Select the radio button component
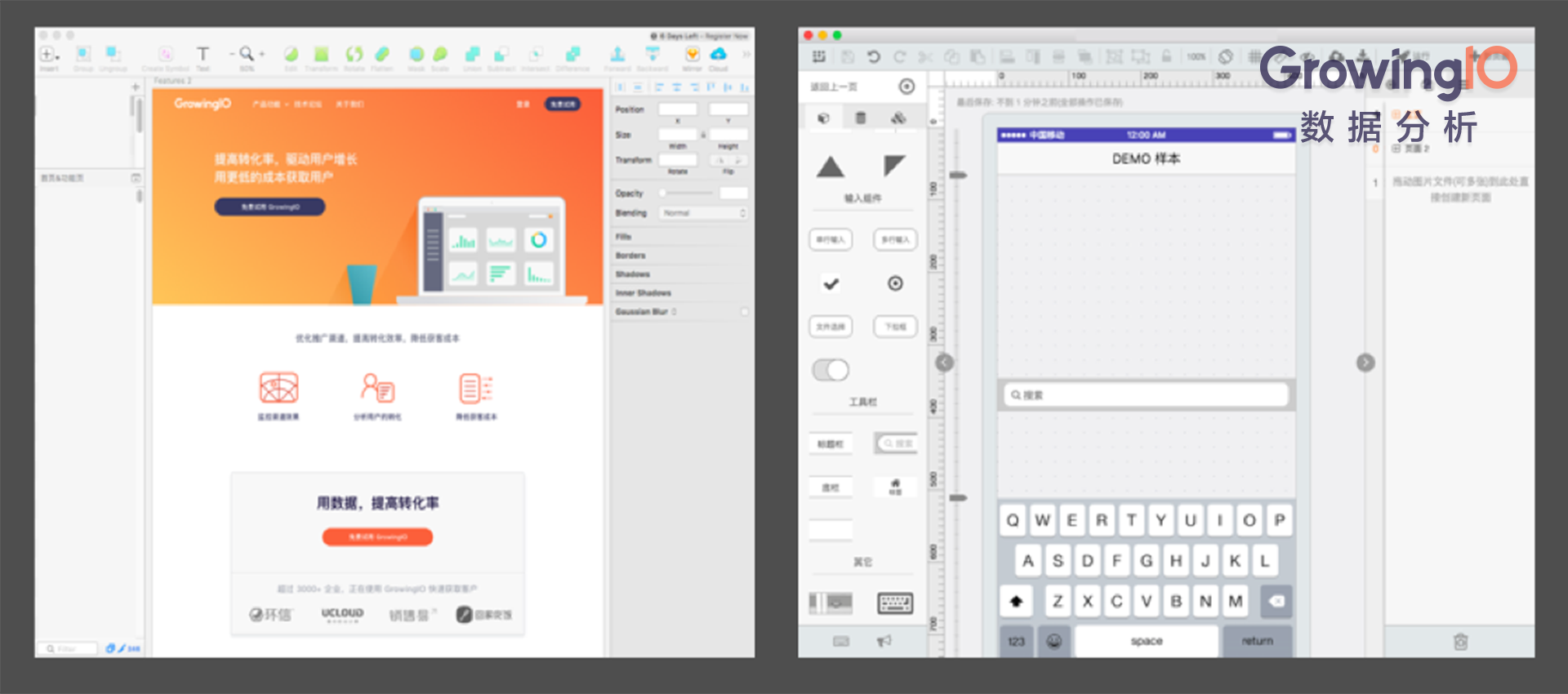This screenshot has width=1568, height=694. pos(895,283)
